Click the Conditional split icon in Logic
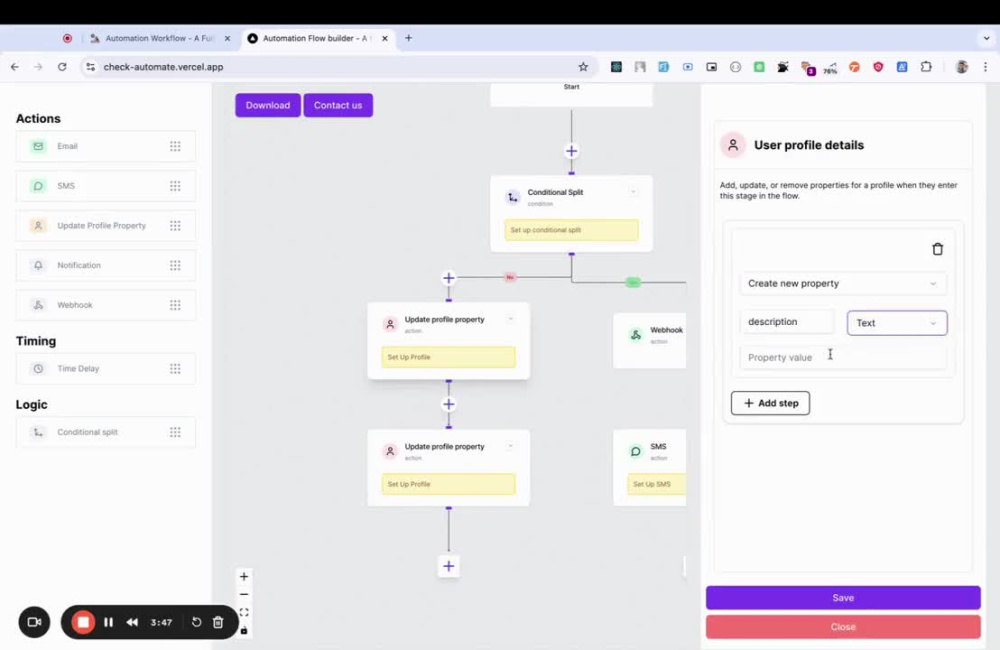The width and height of the screenshot is (1000, 650). [x=38, y=432]
